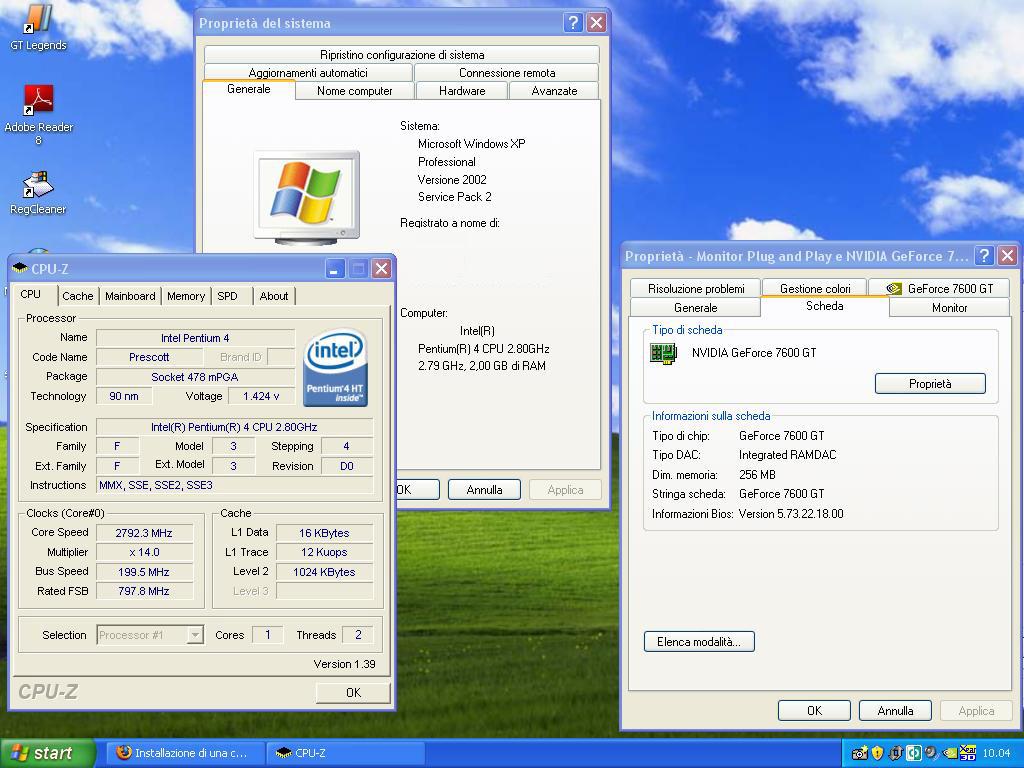
Task: Open the GT Legends desktop shortcut
Action: pos(38,27)
